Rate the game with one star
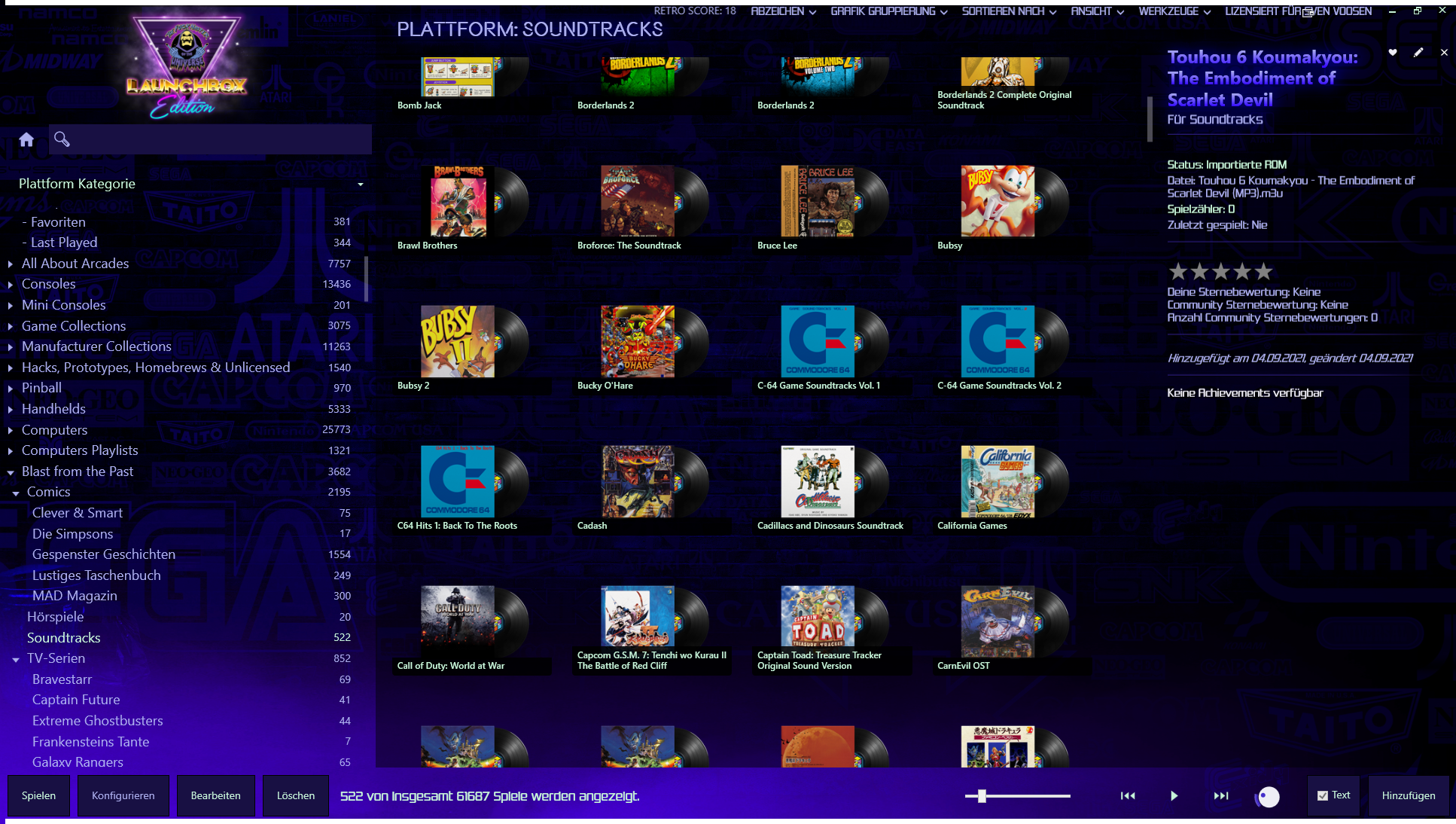Screen dimensions: 1456x824 tap(1177, 271)
